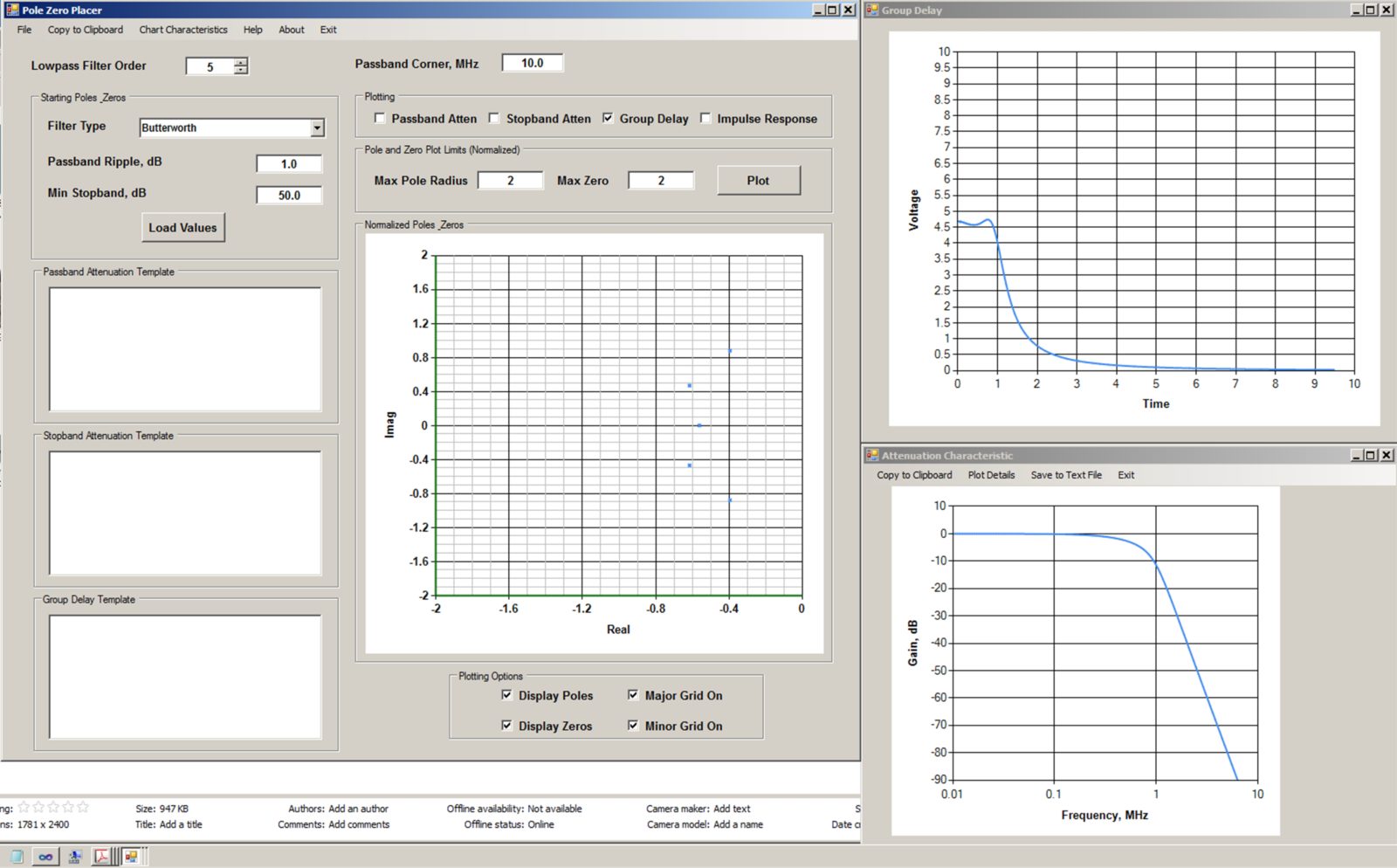This screenshot has width=1397, height=868.
Task: Toggle the Minor Grid On checkbox
Action: click(x=633, y=726)
